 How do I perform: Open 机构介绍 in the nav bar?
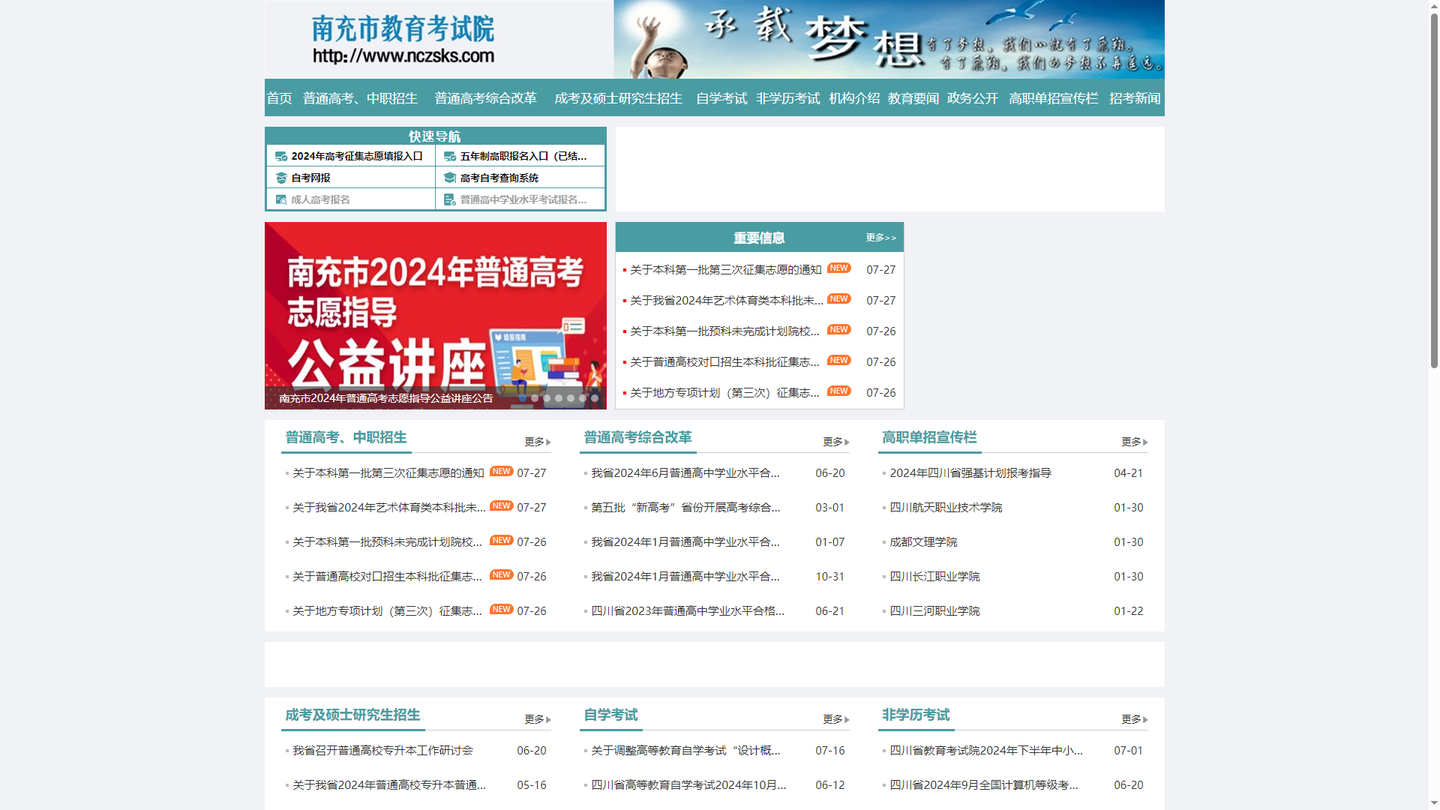click(854, 98)
